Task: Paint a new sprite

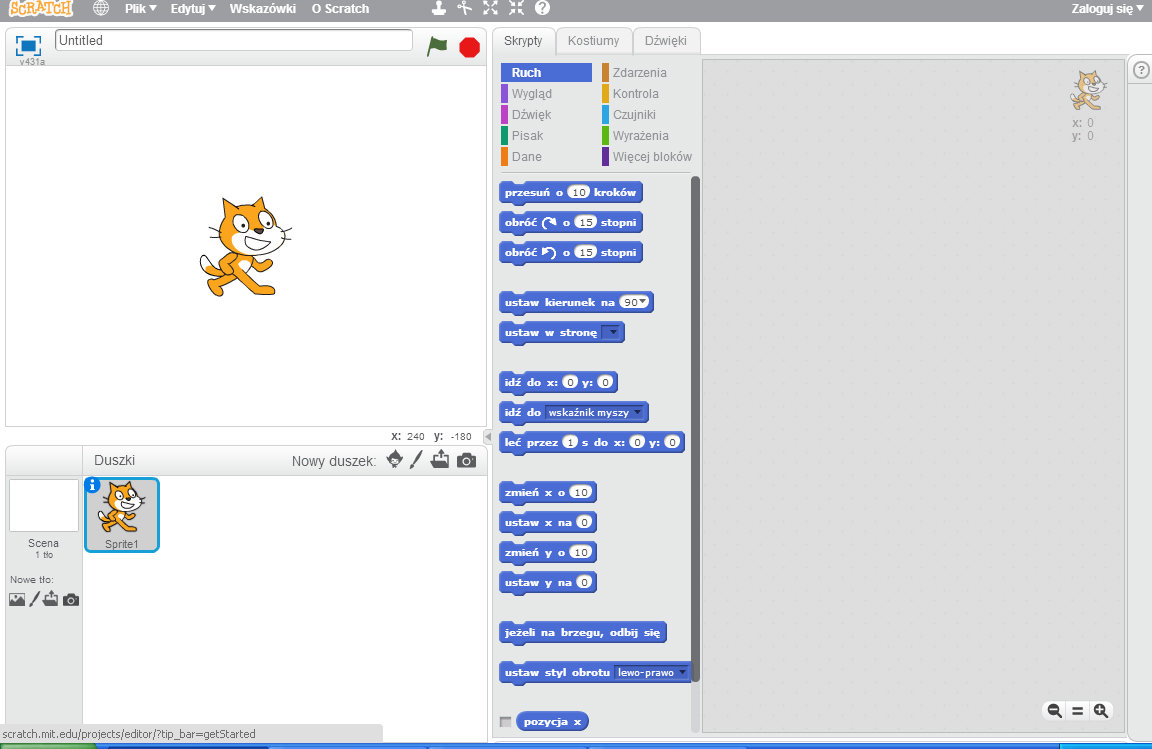Action: coord(417,459)
